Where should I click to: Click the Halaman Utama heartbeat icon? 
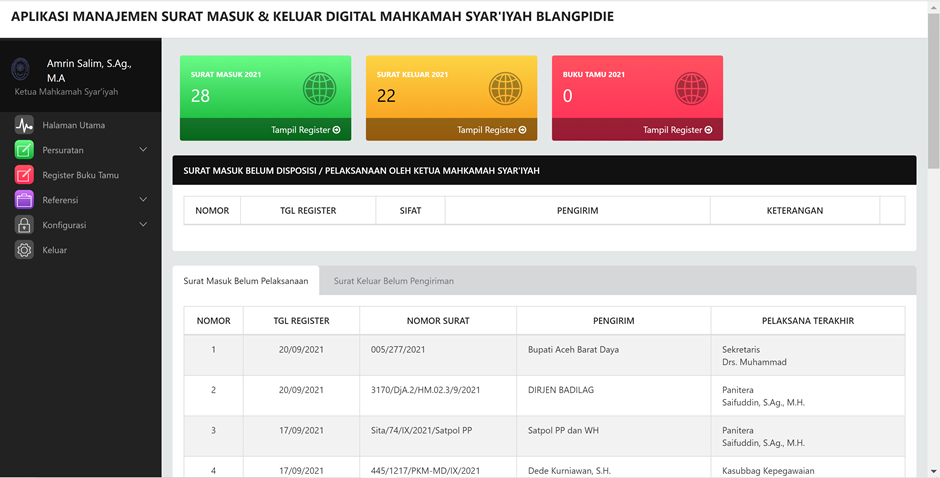pos(24,125)
